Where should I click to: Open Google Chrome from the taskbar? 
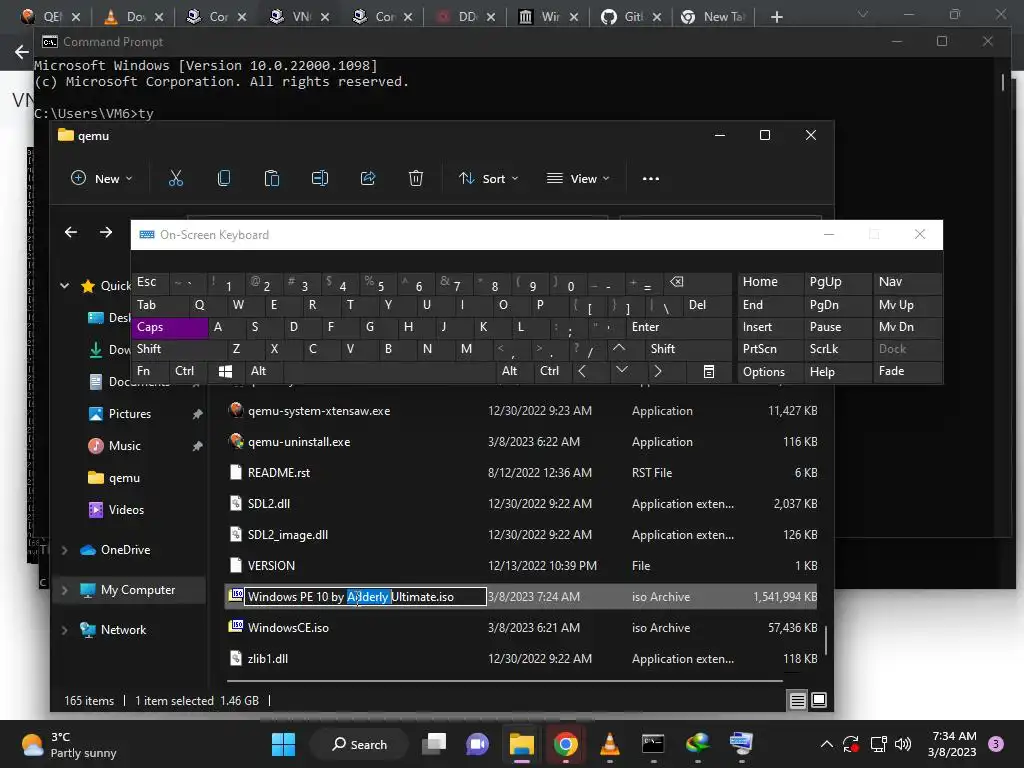566,744
